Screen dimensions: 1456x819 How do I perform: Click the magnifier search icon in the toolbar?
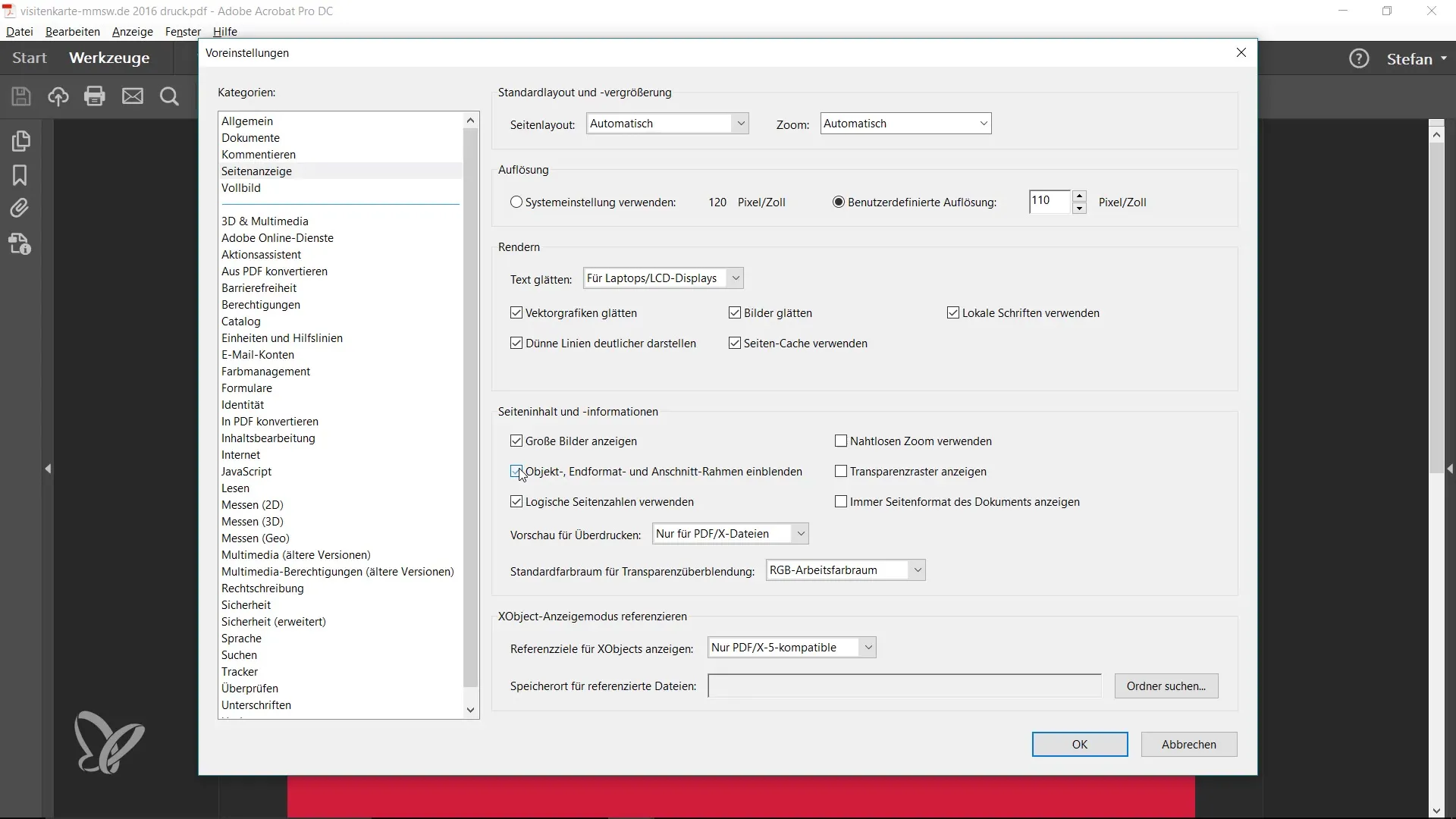pos(170,96)
